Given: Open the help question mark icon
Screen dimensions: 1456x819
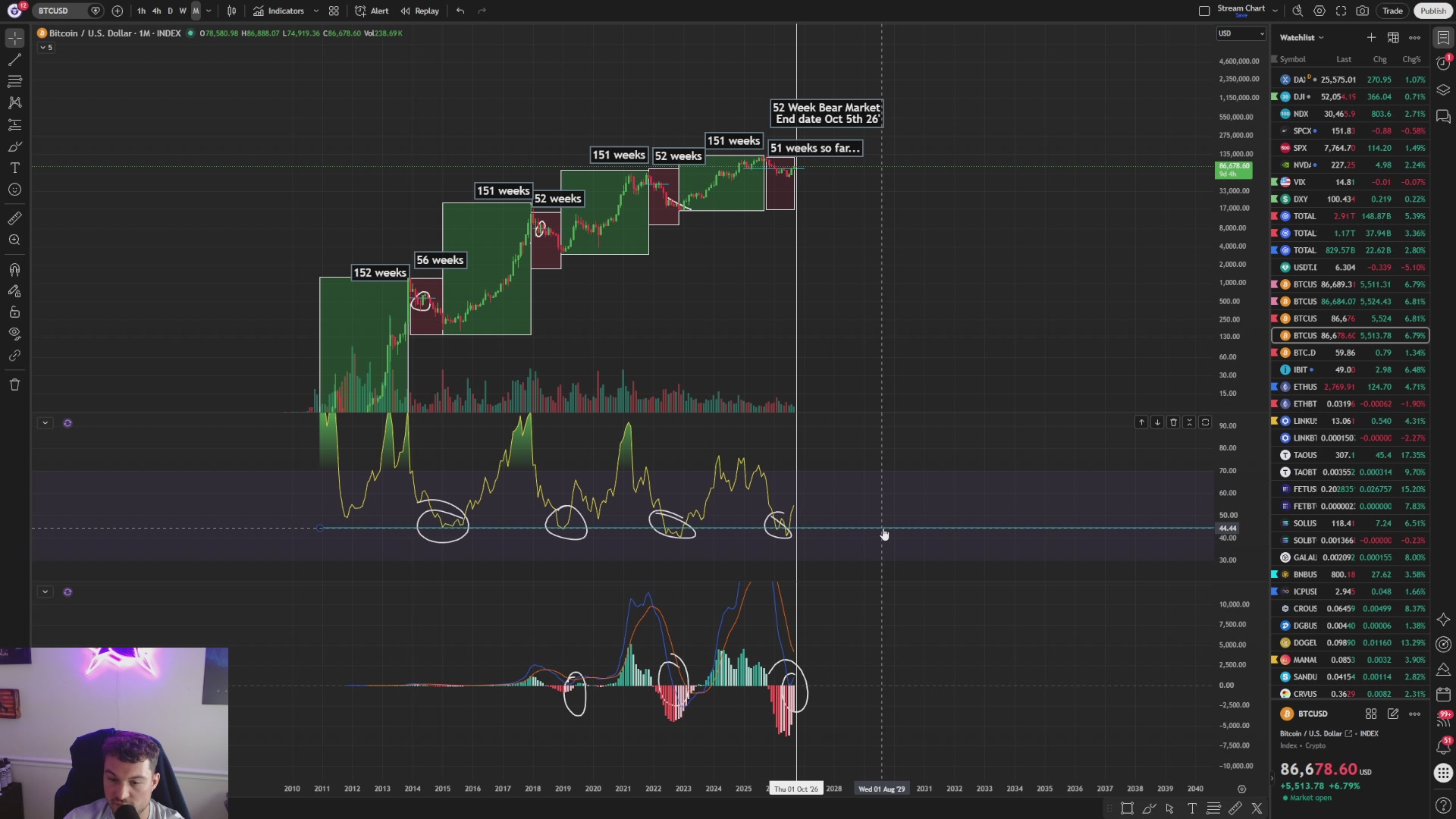Looking at the screenshot, I should click(1443, 805).
